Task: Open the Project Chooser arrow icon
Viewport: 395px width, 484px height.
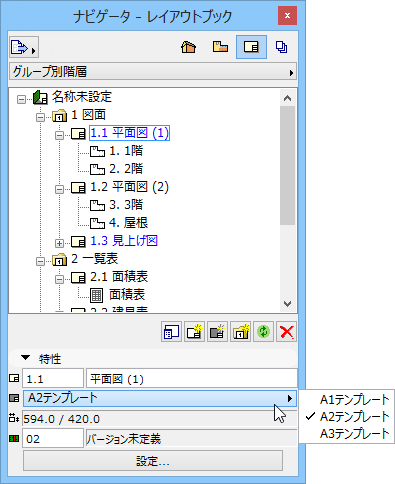Action: 24,47
